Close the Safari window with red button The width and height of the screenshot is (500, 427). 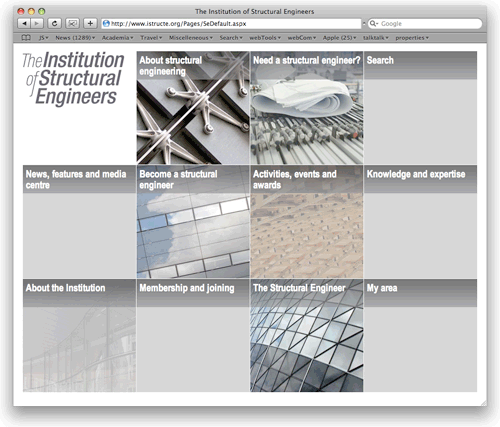(x=21, y=11)
